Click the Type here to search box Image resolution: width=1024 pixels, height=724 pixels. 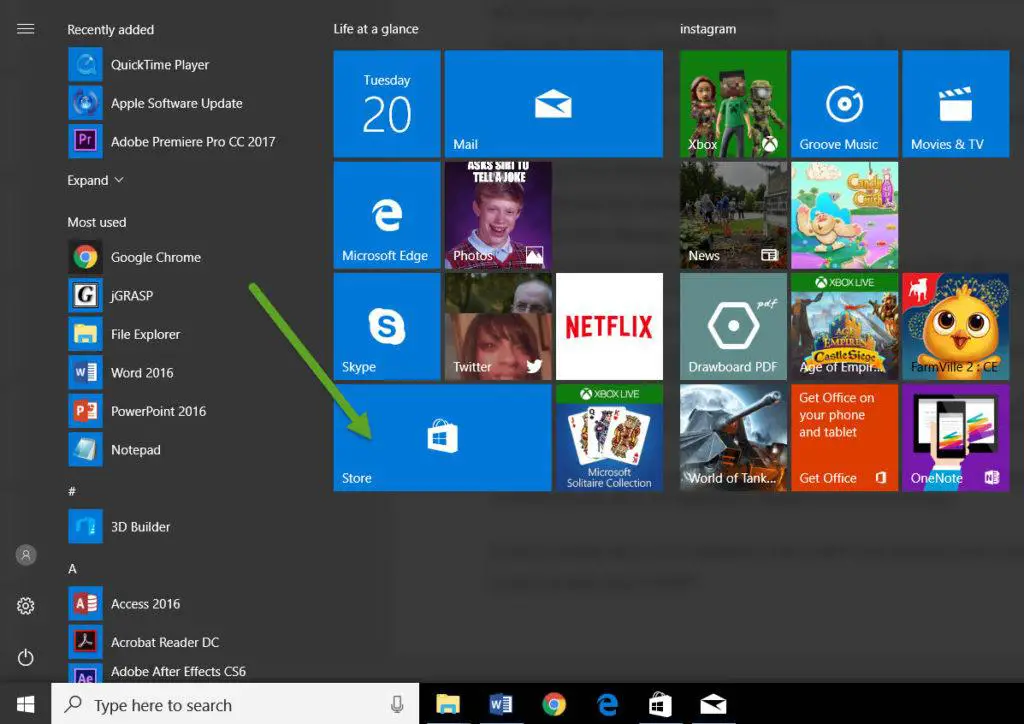tap(235, 704)
